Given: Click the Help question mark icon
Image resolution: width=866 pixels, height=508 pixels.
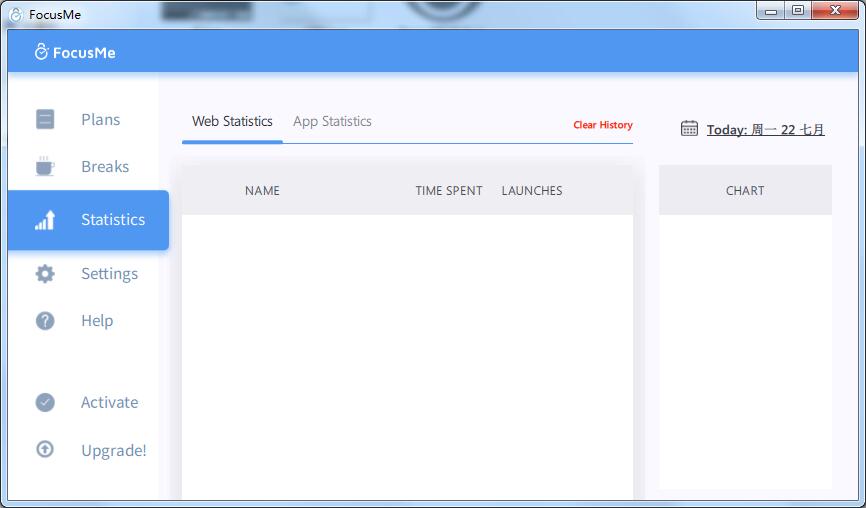Looking at the screenshot, I should click(45, 321).
